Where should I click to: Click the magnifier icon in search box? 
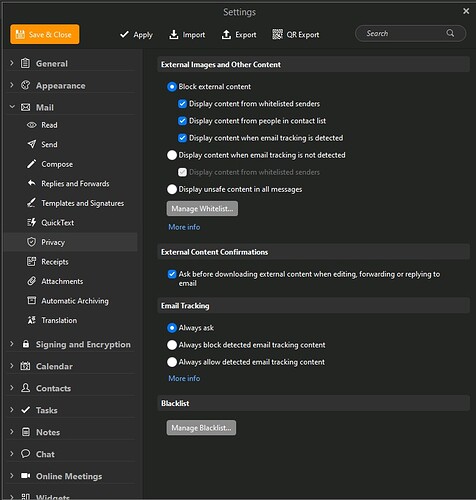tap(450, 33)
